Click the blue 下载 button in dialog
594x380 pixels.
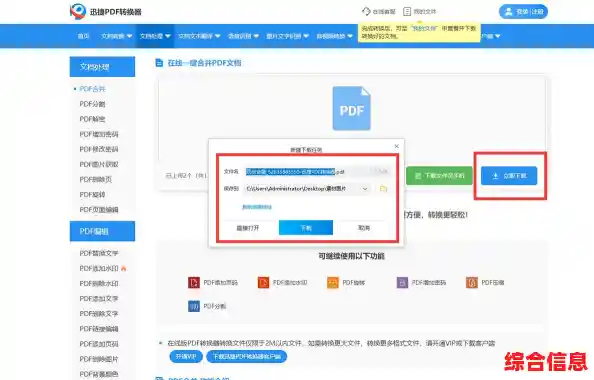coord(306,228)
